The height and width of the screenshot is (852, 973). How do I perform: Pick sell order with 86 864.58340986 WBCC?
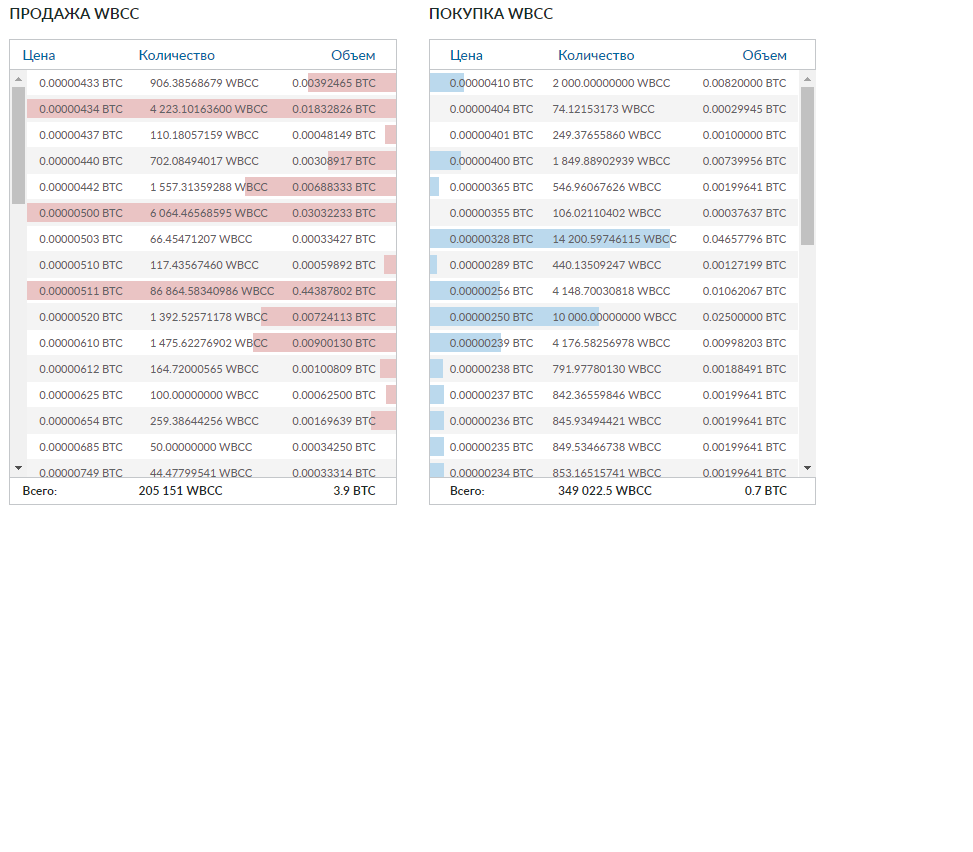pyautogui.click(x=211, y=291)
